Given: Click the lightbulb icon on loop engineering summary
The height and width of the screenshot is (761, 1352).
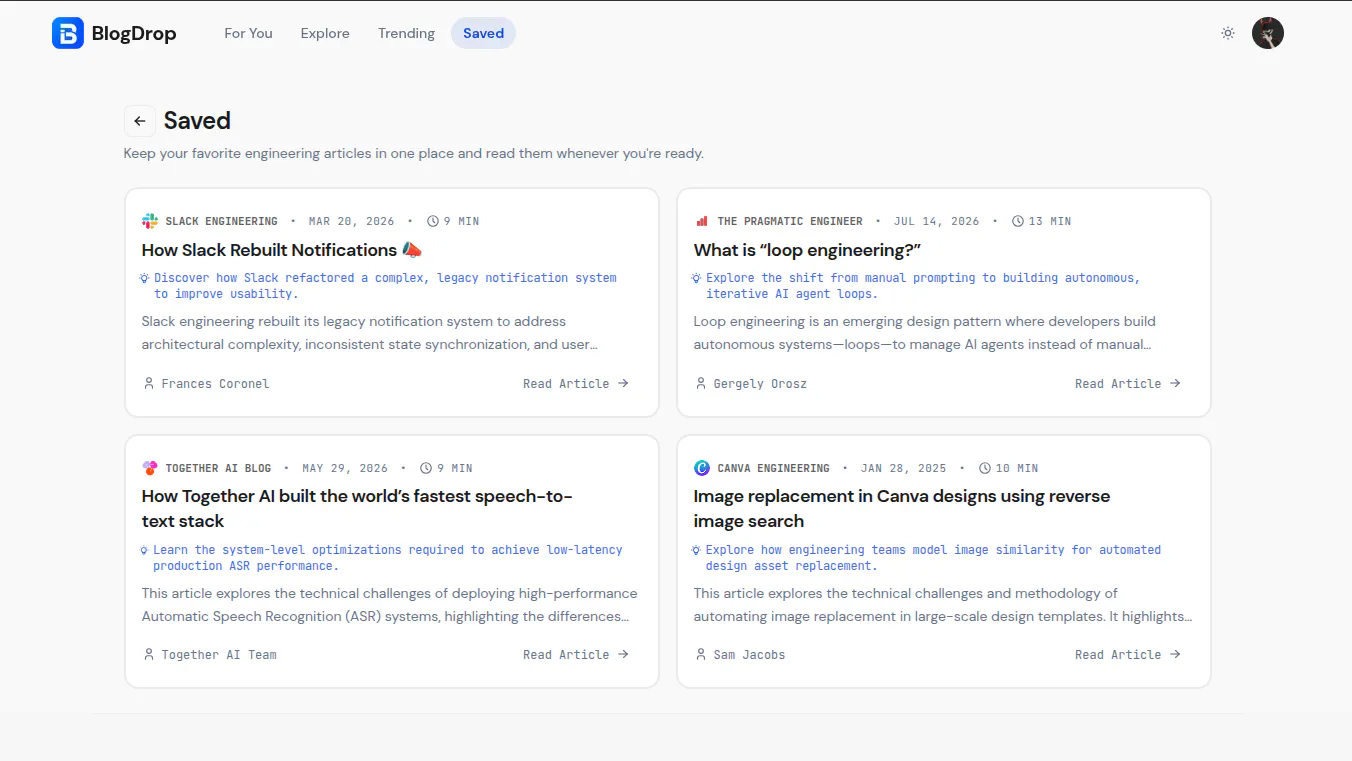Looking at the screenshot, I should [697, 278].
